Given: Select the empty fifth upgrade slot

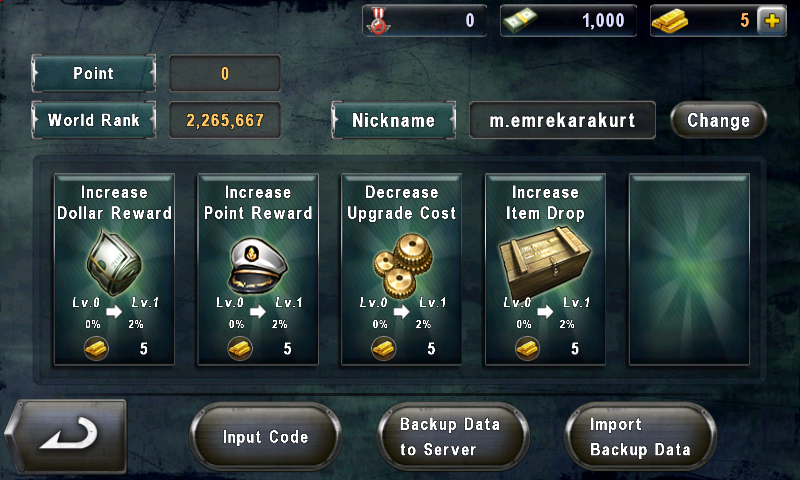Looking at the screenshot, I should coord(689,269).
